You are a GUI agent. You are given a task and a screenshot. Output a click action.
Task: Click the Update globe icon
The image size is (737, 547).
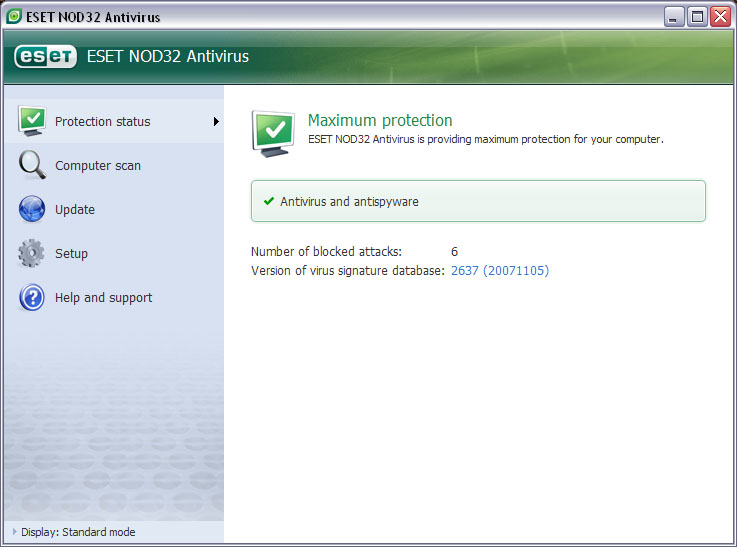[32, 209]
